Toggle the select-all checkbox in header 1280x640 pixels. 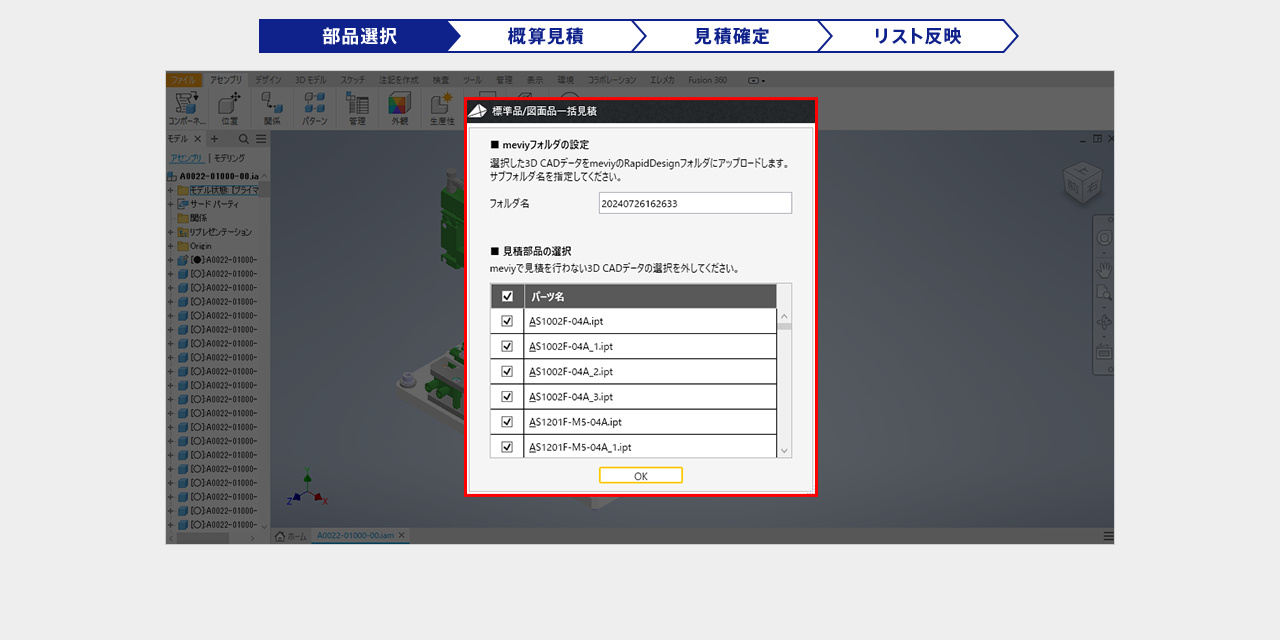[x=507, y=297]
